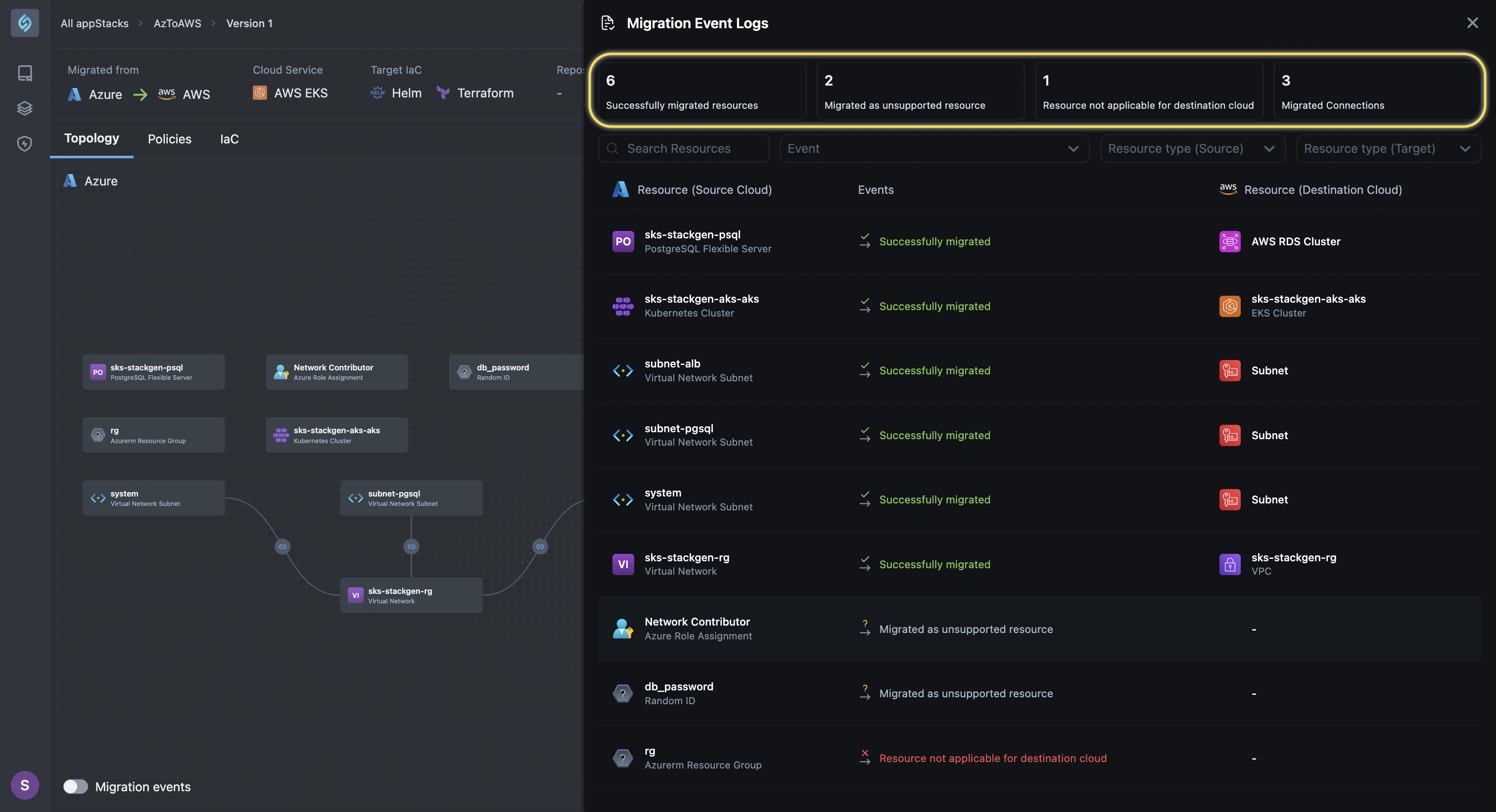The image size is (1496, 812).
Task: Select the sks-stackgen-aks-aks topology node
Action: coord(337,435)
